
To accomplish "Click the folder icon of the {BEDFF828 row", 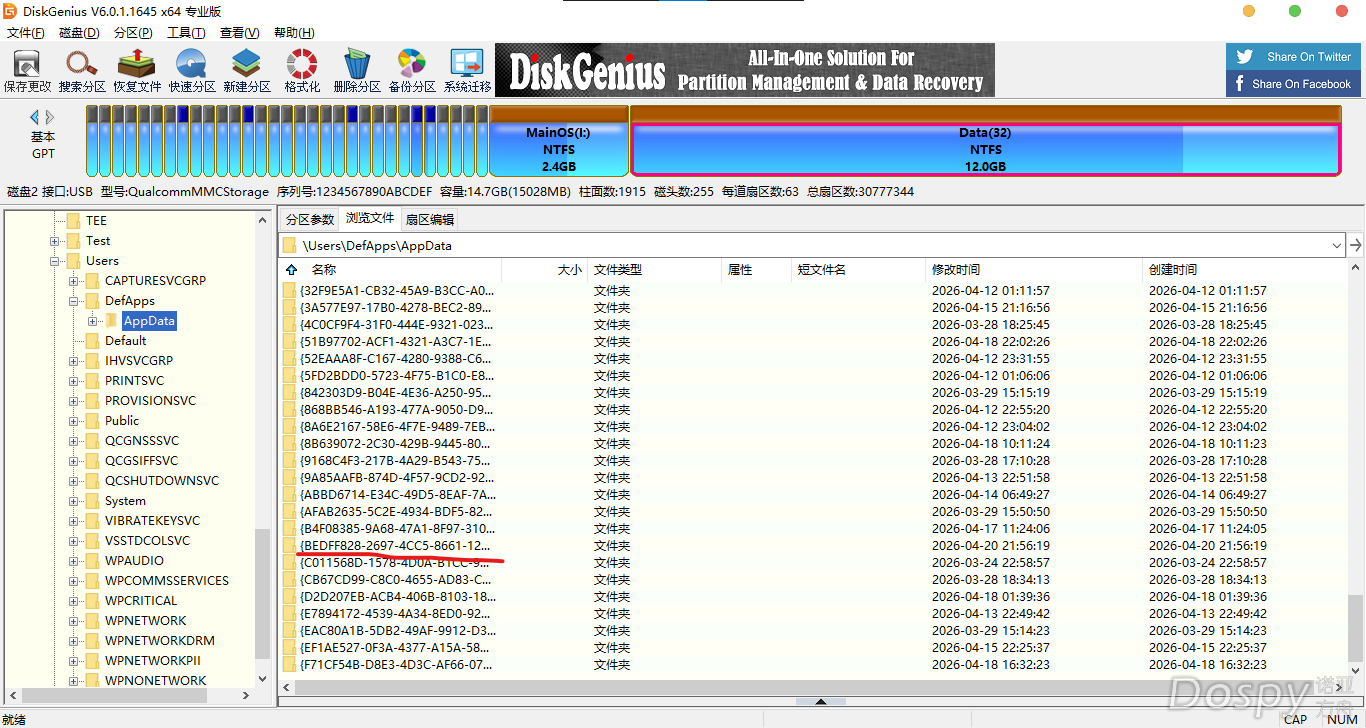I will pyautogui.click(x=291, y=546).
